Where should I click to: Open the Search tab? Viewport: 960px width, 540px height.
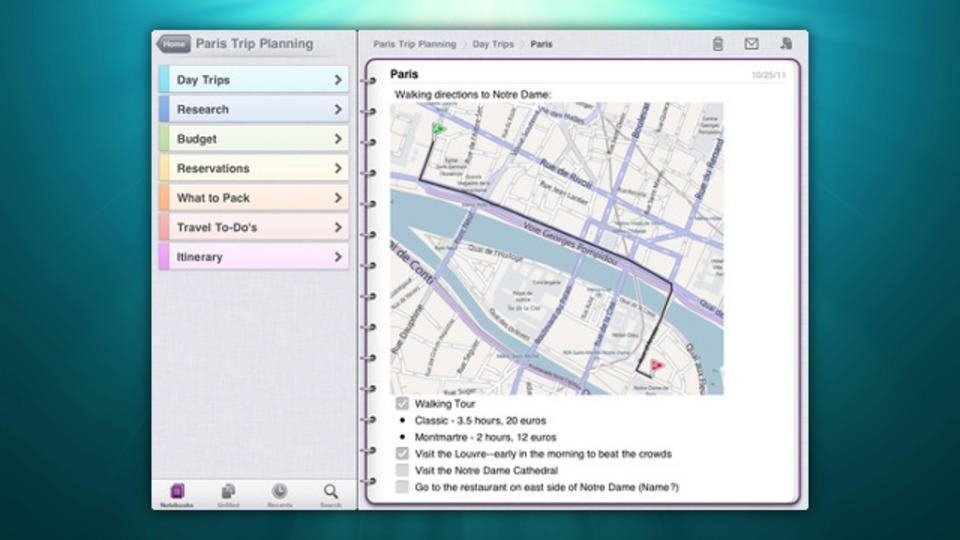tap(331, 495)
